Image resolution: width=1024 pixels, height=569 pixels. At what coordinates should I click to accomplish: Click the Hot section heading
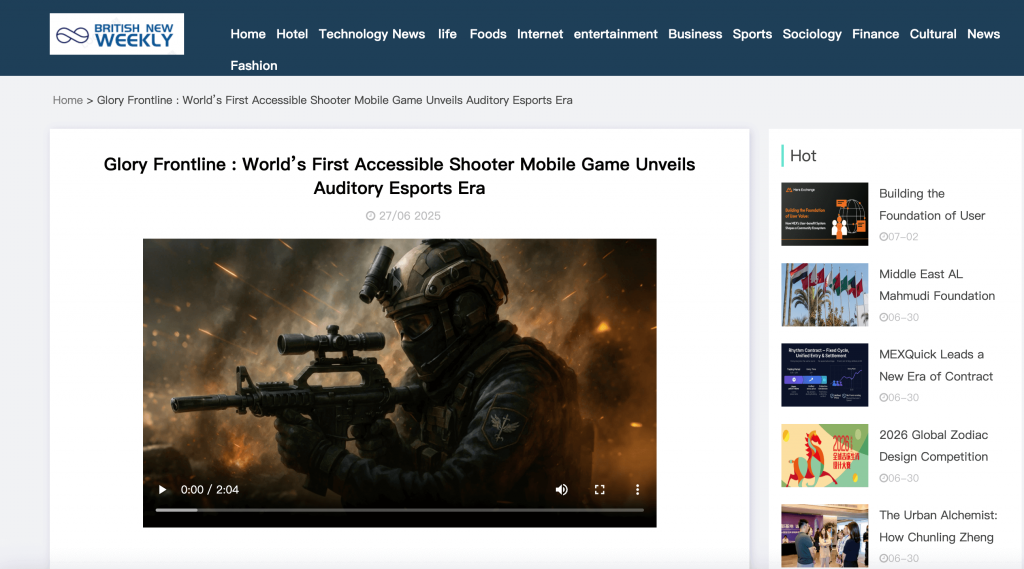coord(803,155)
